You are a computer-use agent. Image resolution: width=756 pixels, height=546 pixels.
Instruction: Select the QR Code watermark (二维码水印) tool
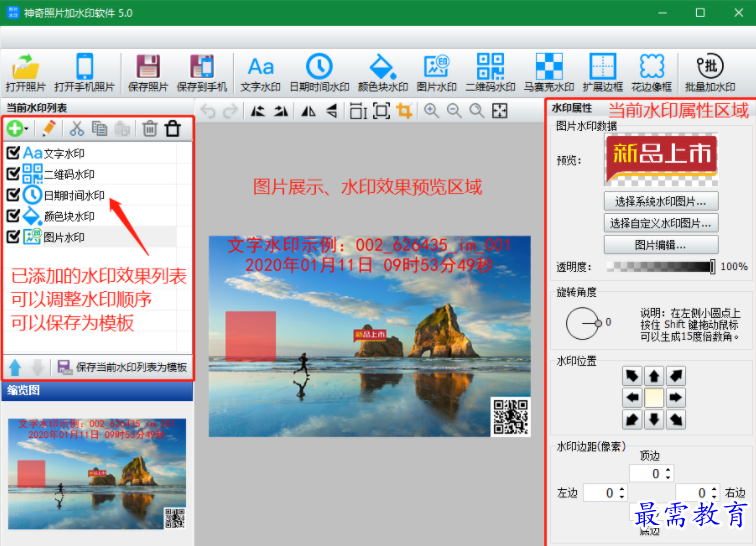[x=490, y=72]
